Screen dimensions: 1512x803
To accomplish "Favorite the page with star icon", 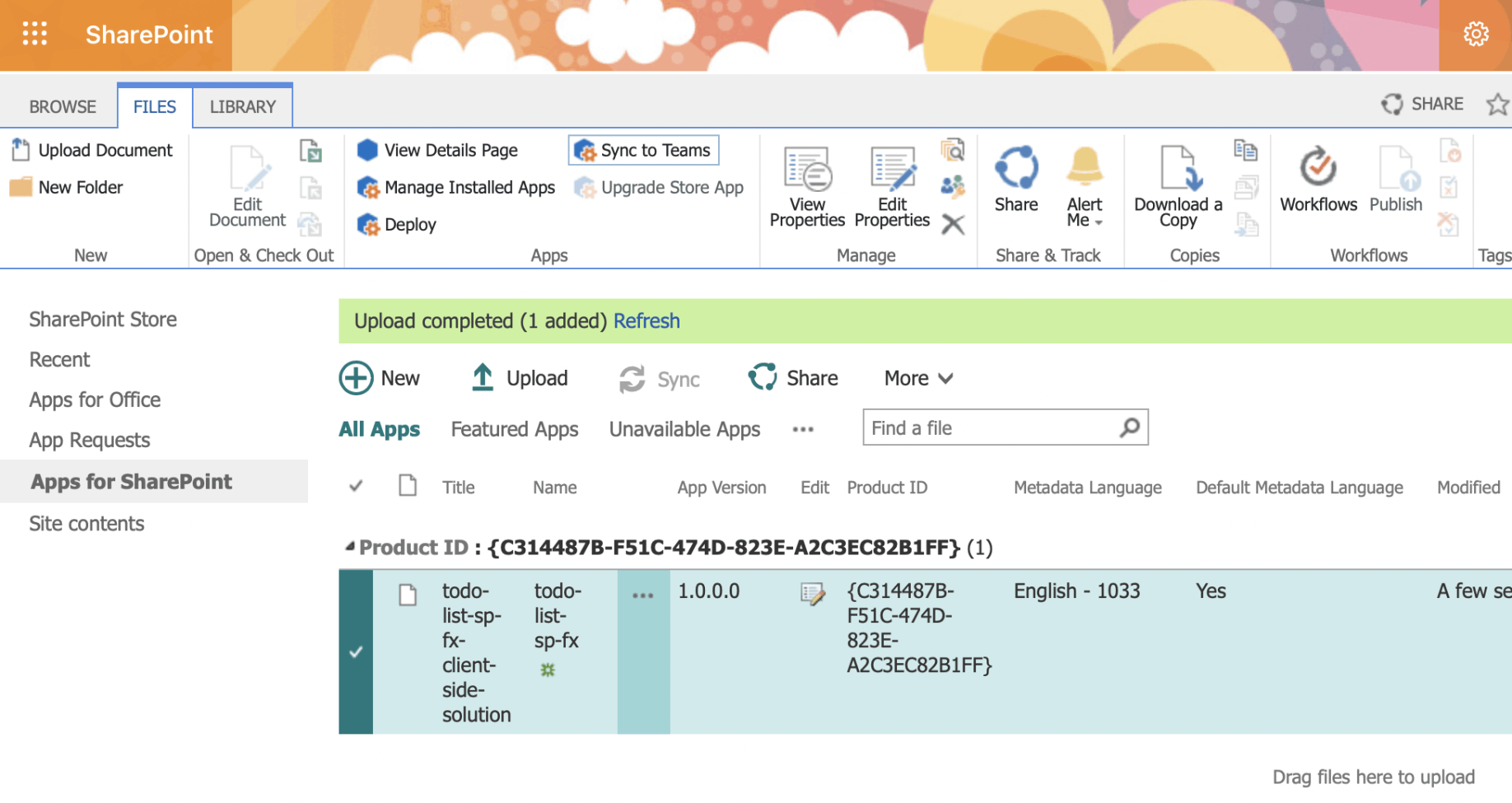I will point(1496,105).
